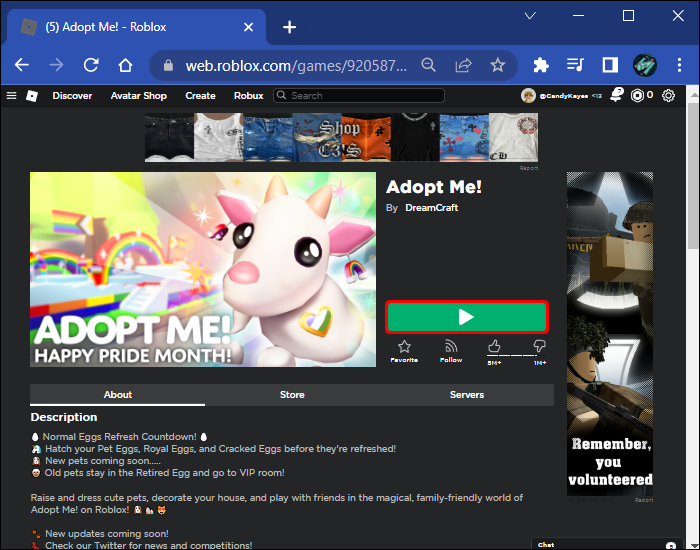
Task: Toggle Follow for Adopt Me!
Action: pos(451,347)
